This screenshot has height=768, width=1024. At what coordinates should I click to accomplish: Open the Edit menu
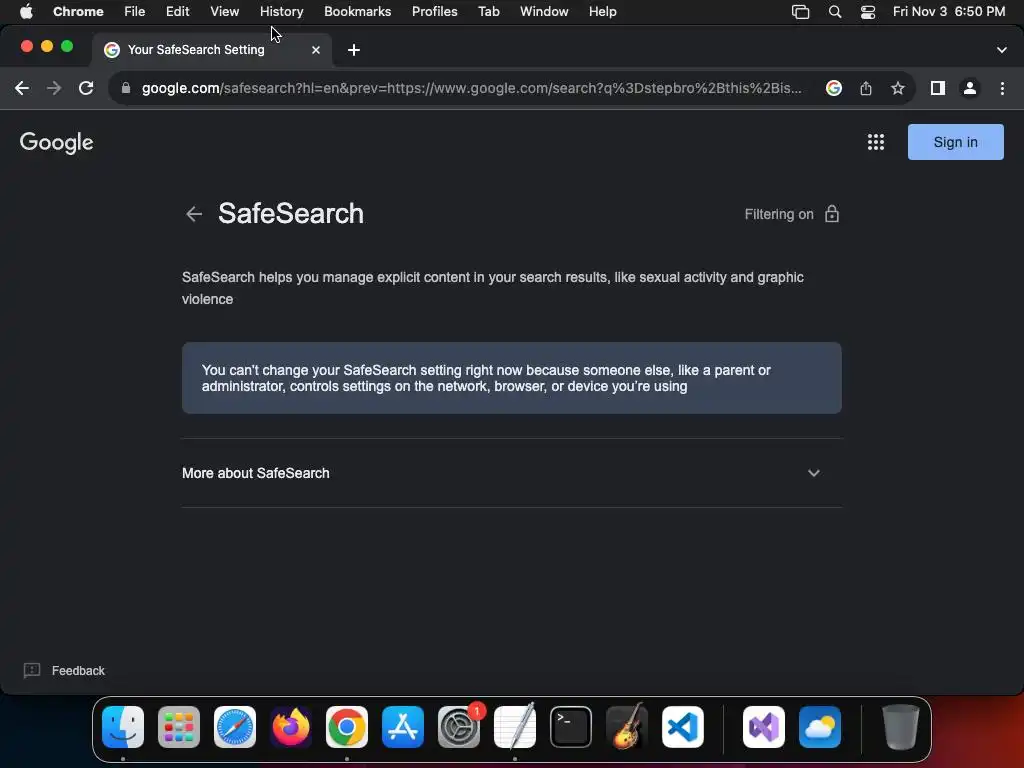(177, 12)
